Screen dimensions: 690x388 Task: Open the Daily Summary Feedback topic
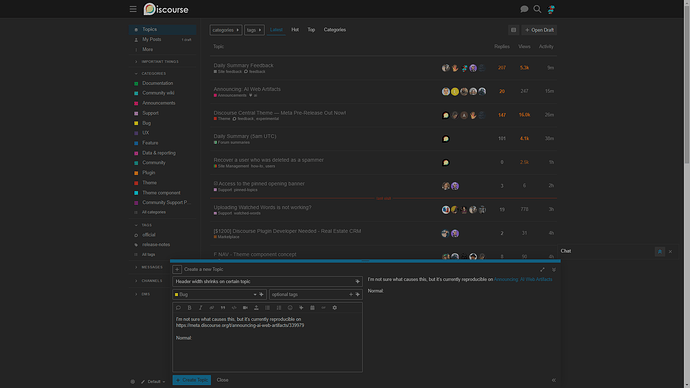(243, 65)
